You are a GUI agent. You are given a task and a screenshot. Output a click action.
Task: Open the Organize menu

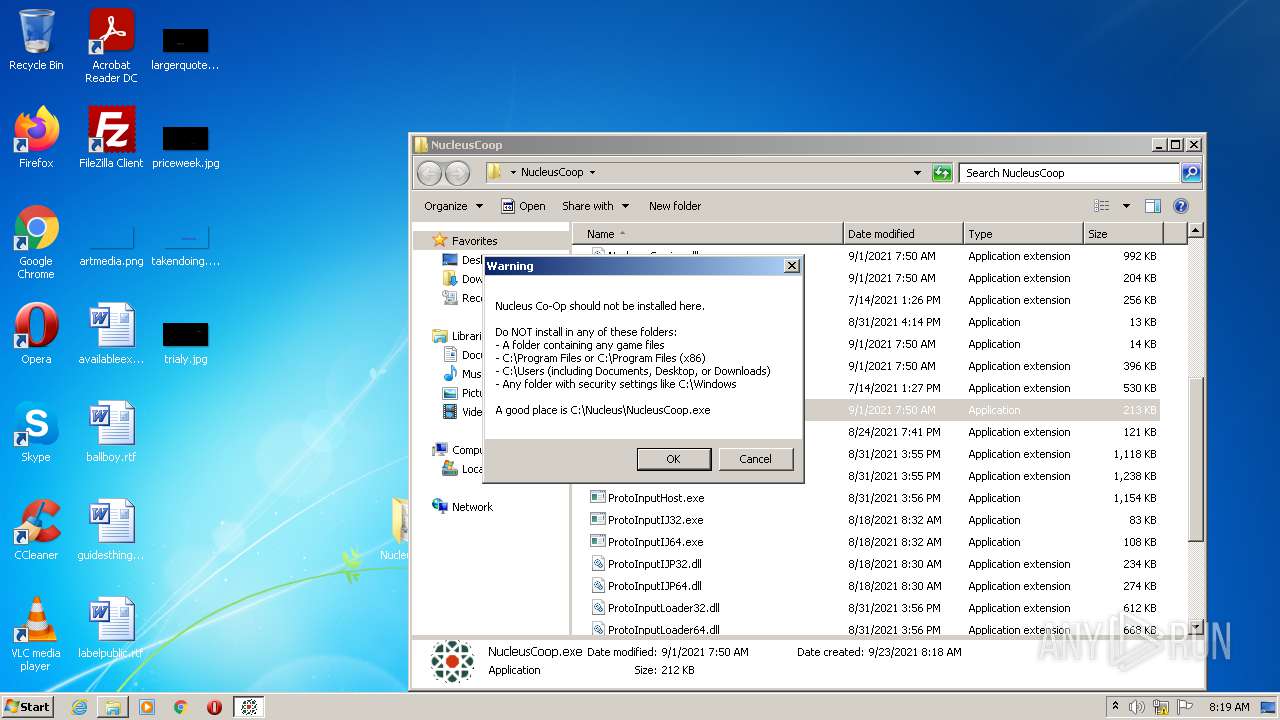[453, 206]
